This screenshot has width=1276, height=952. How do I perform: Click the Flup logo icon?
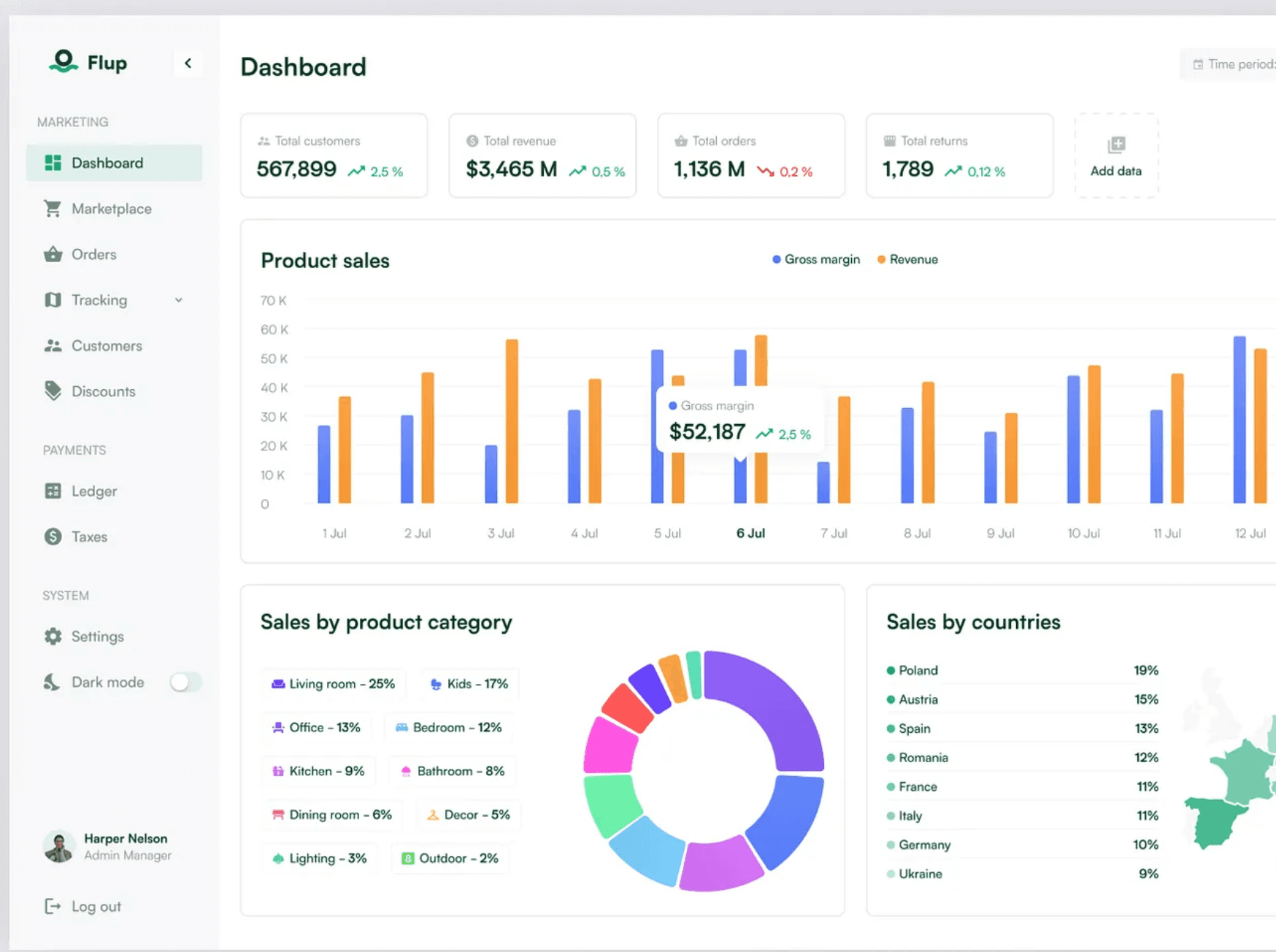click(x=64, y=62)
